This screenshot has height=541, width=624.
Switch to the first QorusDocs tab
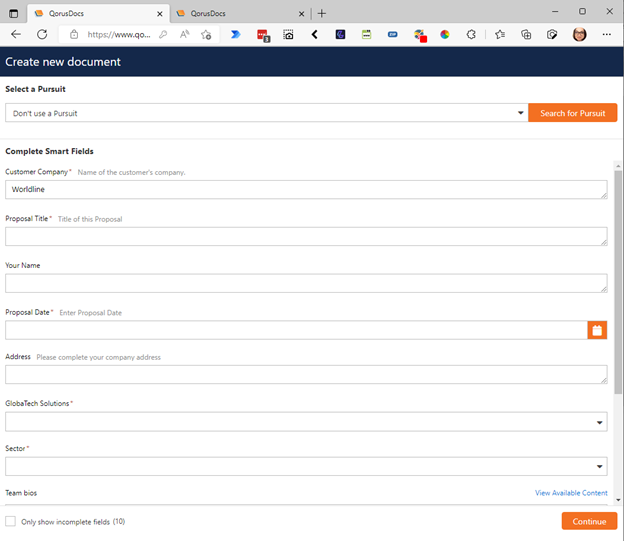[x=98, y=14]
